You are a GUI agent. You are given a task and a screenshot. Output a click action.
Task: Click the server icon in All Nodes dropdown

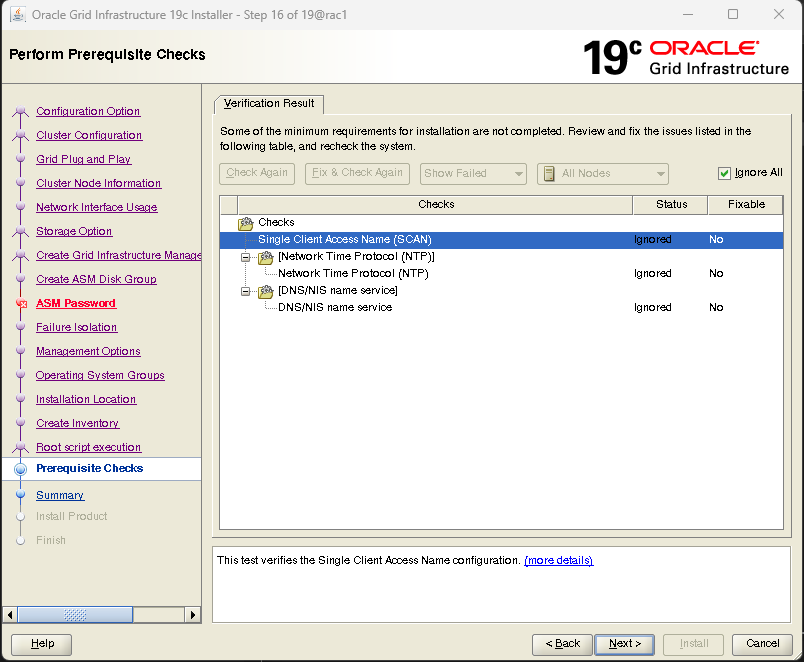pos(549,174)
